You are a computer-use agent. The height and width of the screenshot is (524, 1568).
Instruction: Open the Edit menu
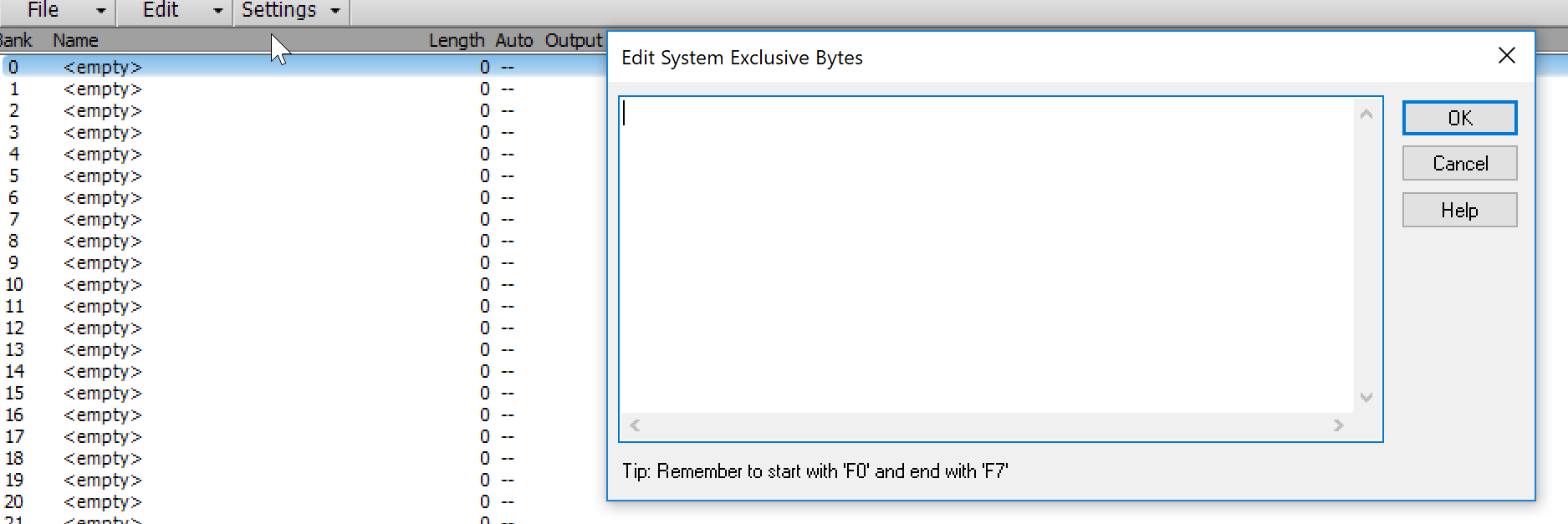(x=161, y=11)
